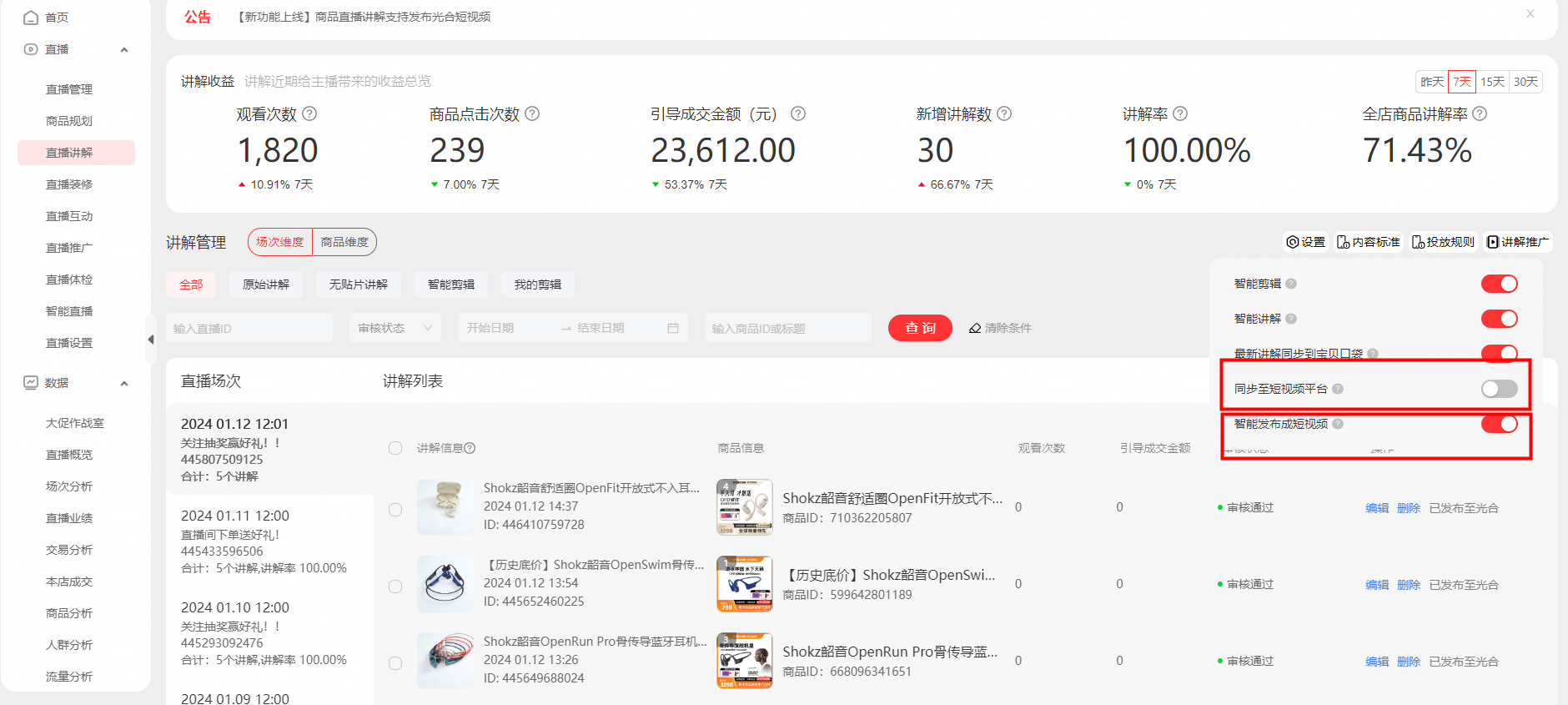
Task: Show help for 讲解率 metric
Action: pos(1180,113)
